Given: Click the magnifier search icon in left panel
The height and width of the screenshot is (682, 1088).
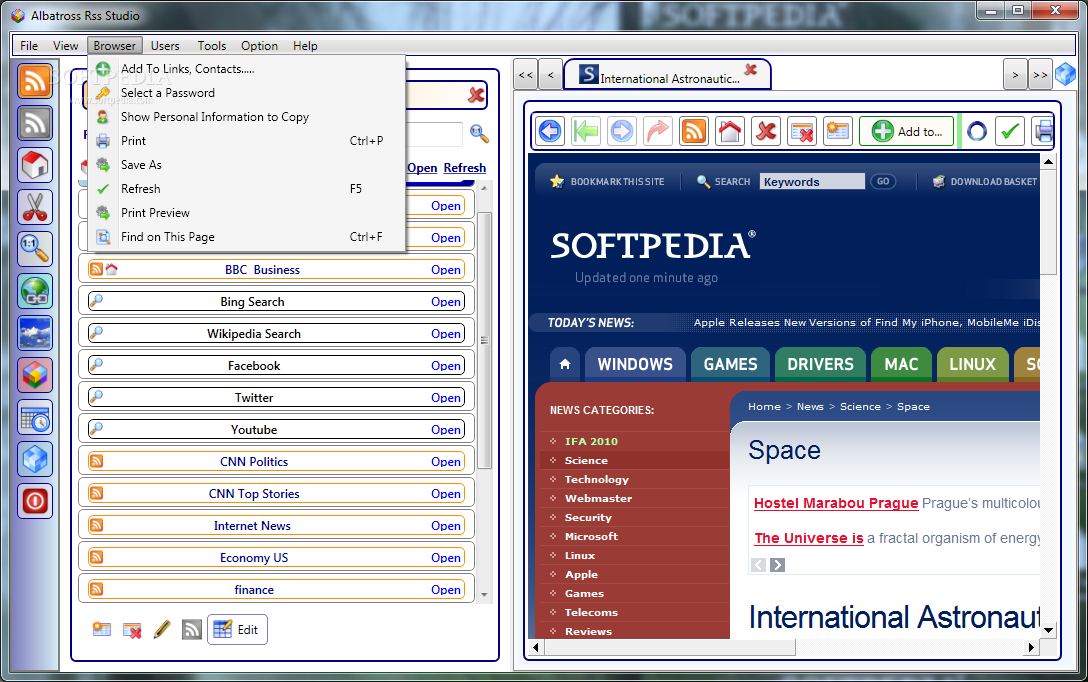Looking at the screenshot, I should click(x=479, y=133).
